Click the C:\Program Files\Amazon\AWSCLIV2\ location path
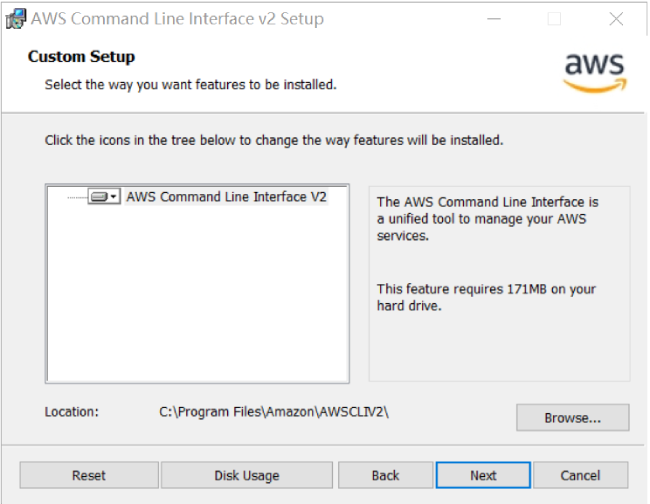The image size is (650, 504). coord(273,411)
